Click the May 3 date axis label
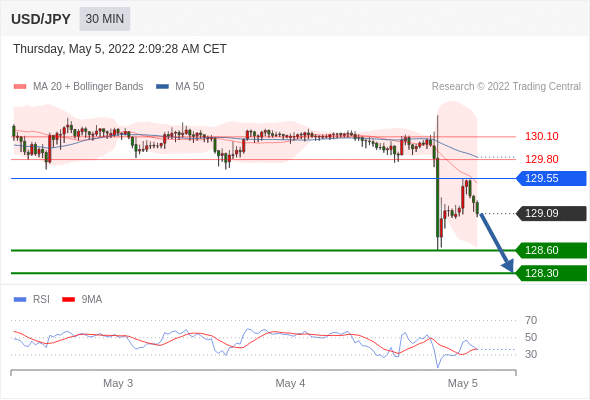Image resolution: width=590 pixels, height=400 pixels. pos(118,383)
